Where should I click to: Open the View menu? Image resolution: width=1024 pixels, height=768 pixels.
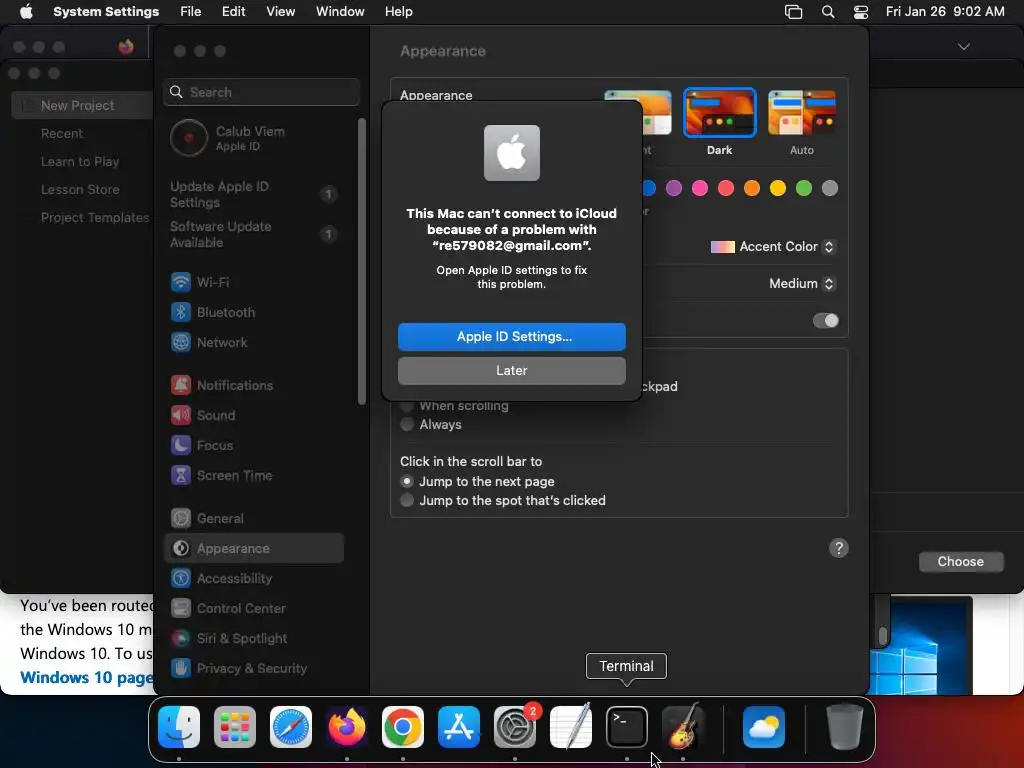(280, 12)
